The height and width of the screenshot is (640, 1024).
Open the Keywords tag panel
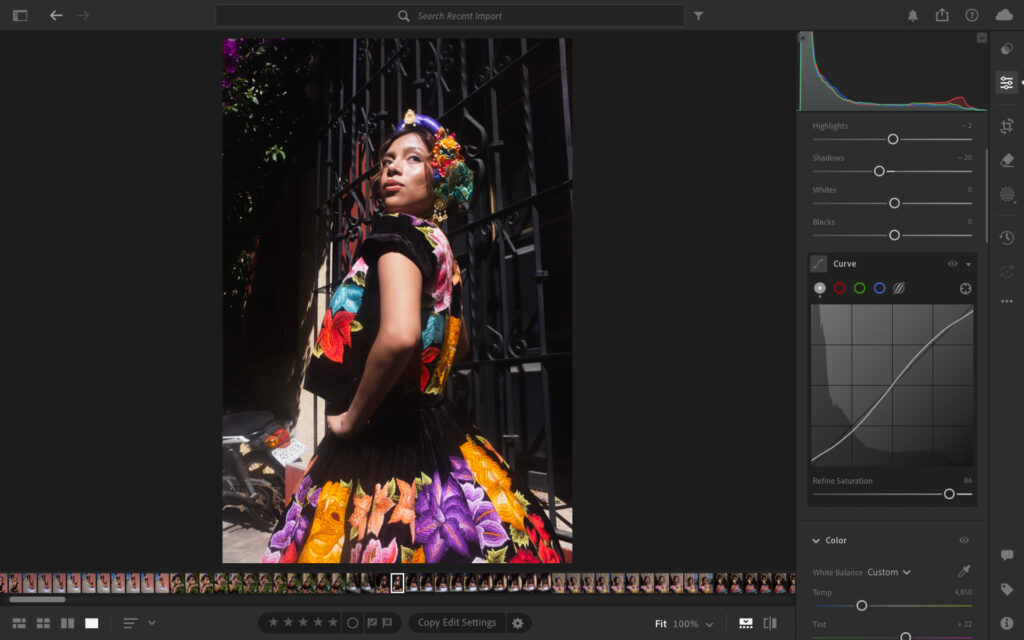(x=1006, y=590)
